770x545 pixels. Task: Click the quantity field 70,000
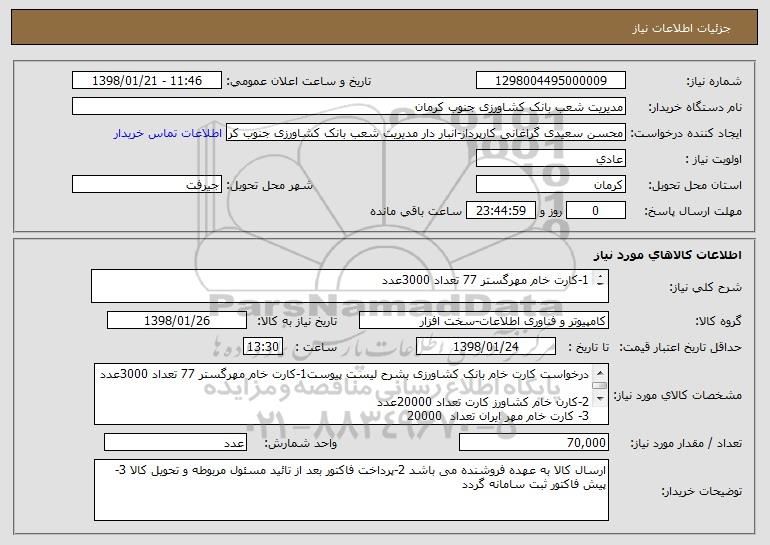point(534,442)
